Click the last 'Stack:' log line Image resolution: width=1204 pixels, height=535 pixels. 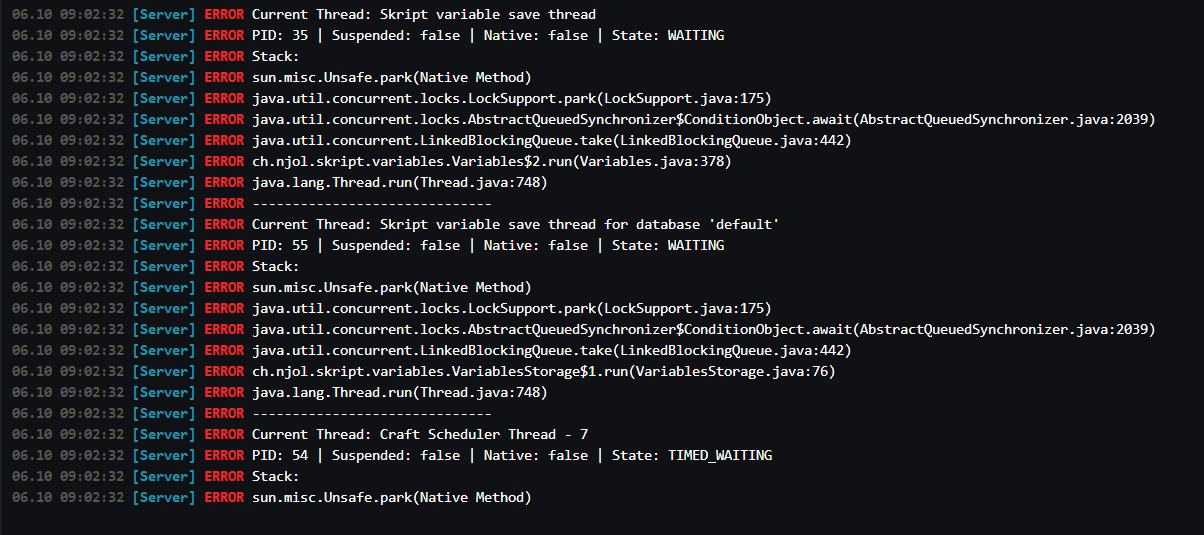(x=155, y=476)
